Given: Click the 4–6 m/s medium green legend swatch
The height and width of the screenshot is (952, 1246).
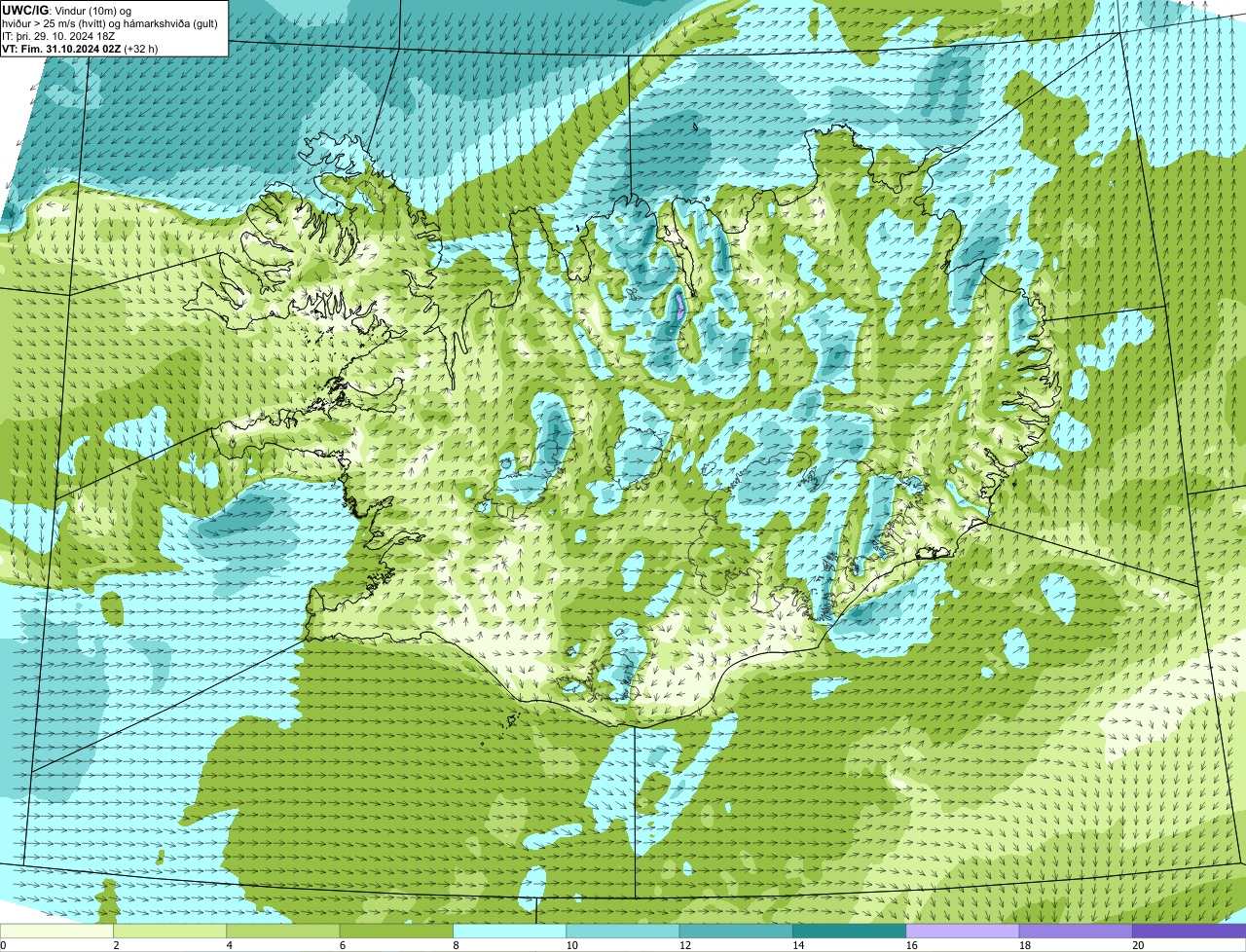Looking at the screenshot, I should [x=283, y=931].
